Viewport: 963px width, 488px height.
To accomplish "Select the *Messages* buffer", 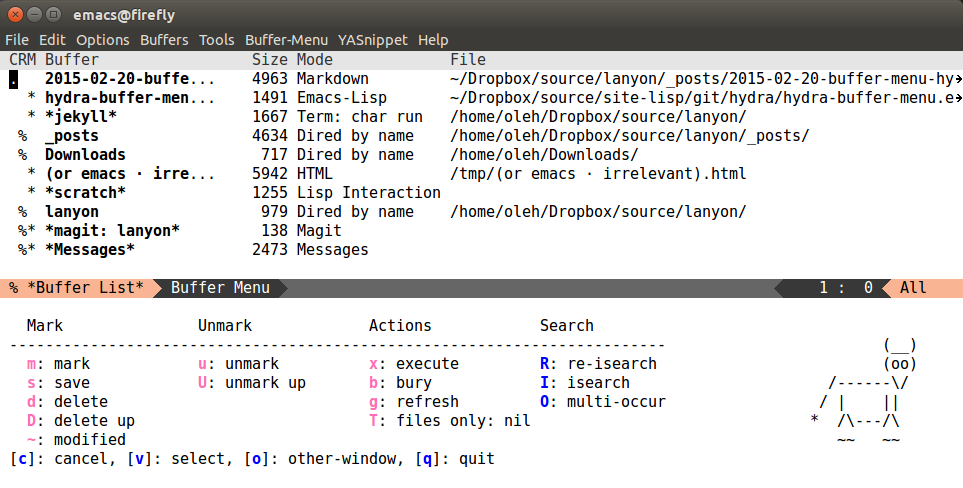I will click(x=90, y=250).
